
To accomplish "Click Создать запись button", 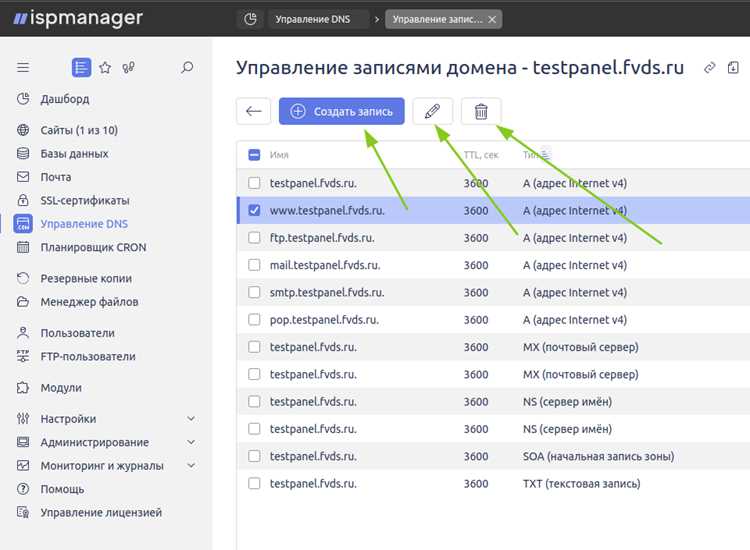I will coord(342,111).
